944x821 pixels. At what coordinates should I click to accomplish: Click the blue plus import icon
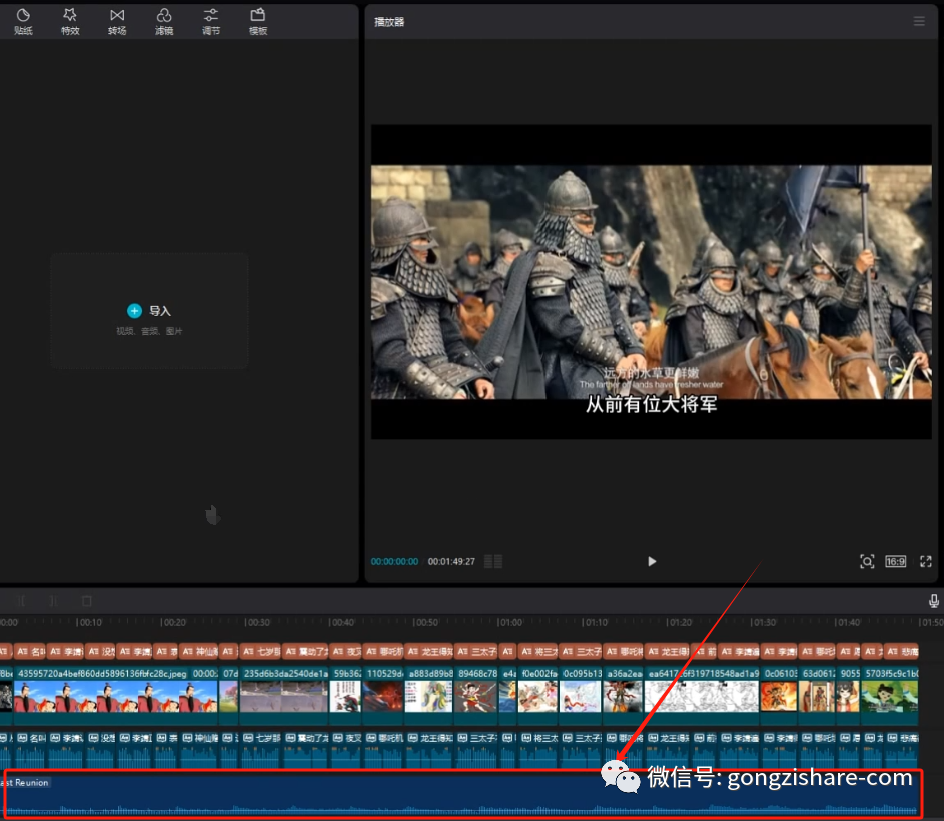pos(134,311)
